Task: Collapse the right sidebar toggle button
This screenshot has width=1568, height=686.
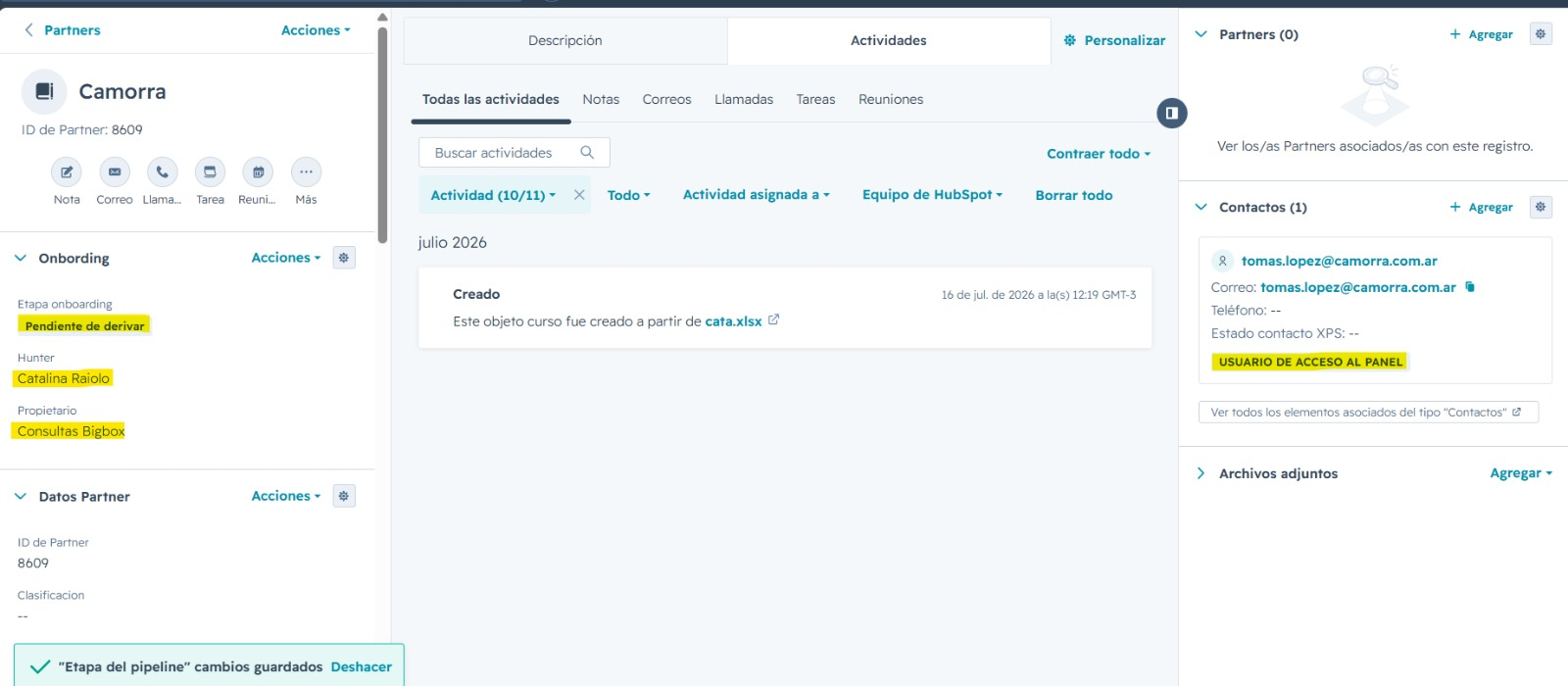Action: pyautogui.click(x=1171, y=113)
